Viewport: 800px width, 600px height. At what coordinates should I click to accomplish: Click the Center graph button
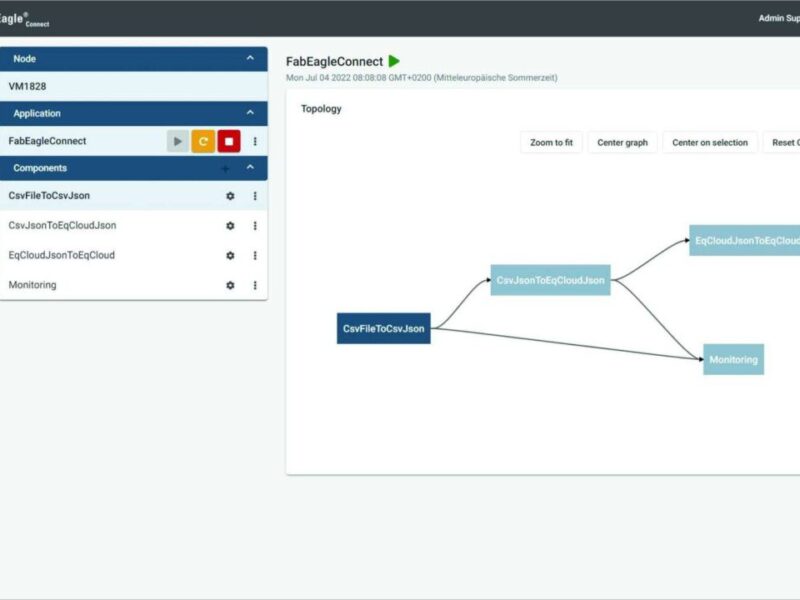tap(621, 142)
